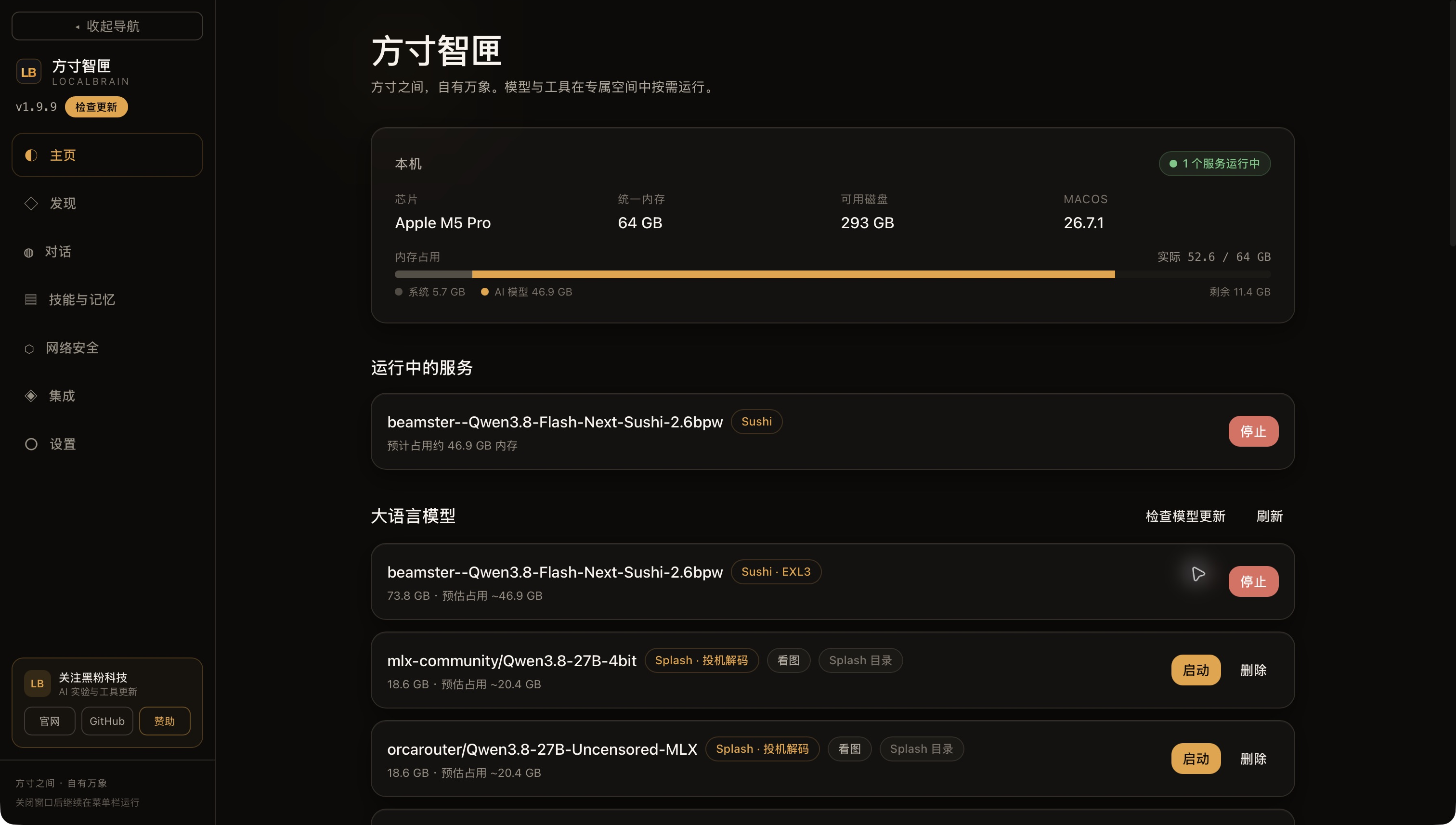
Task: Start the mlx-community/Qwen3.8-27B-4bit model
Action: pyautogui.click(x=1196, y=670)
